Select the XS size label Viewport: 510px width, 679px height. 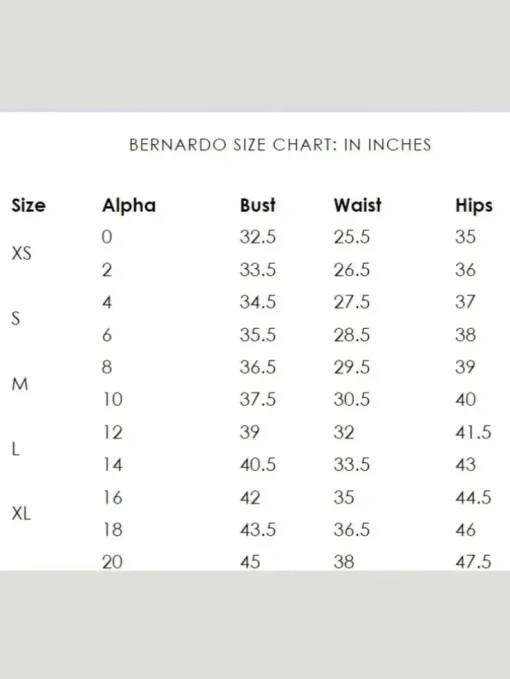pyautogui.click(x=22, y=253)
